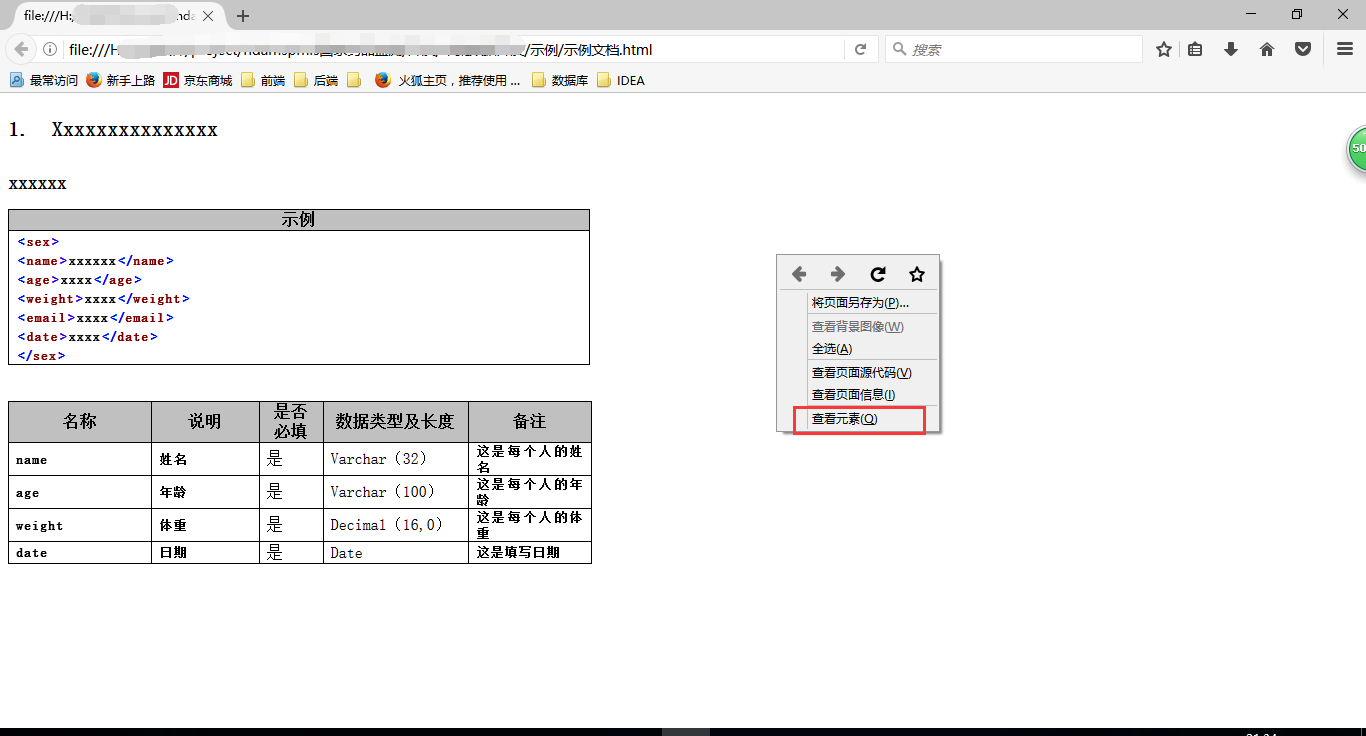Click the Xxxxxxxxxxxxxxx heading
Image resolution: width=1366 pixels, height=736 pixels.
[134, 130]
